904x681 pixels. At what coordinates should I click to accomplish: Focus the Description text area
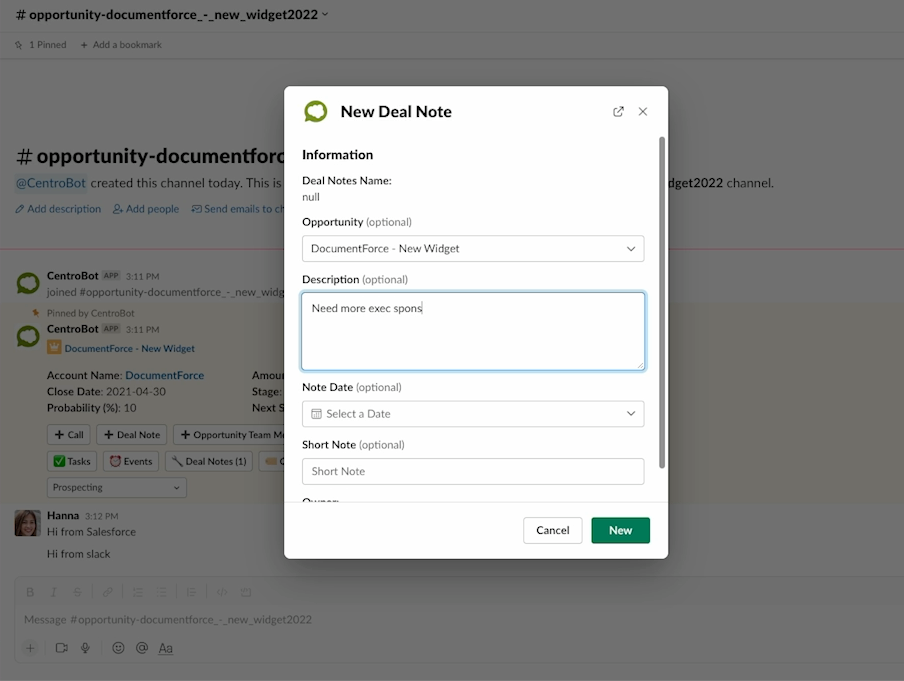473,331
